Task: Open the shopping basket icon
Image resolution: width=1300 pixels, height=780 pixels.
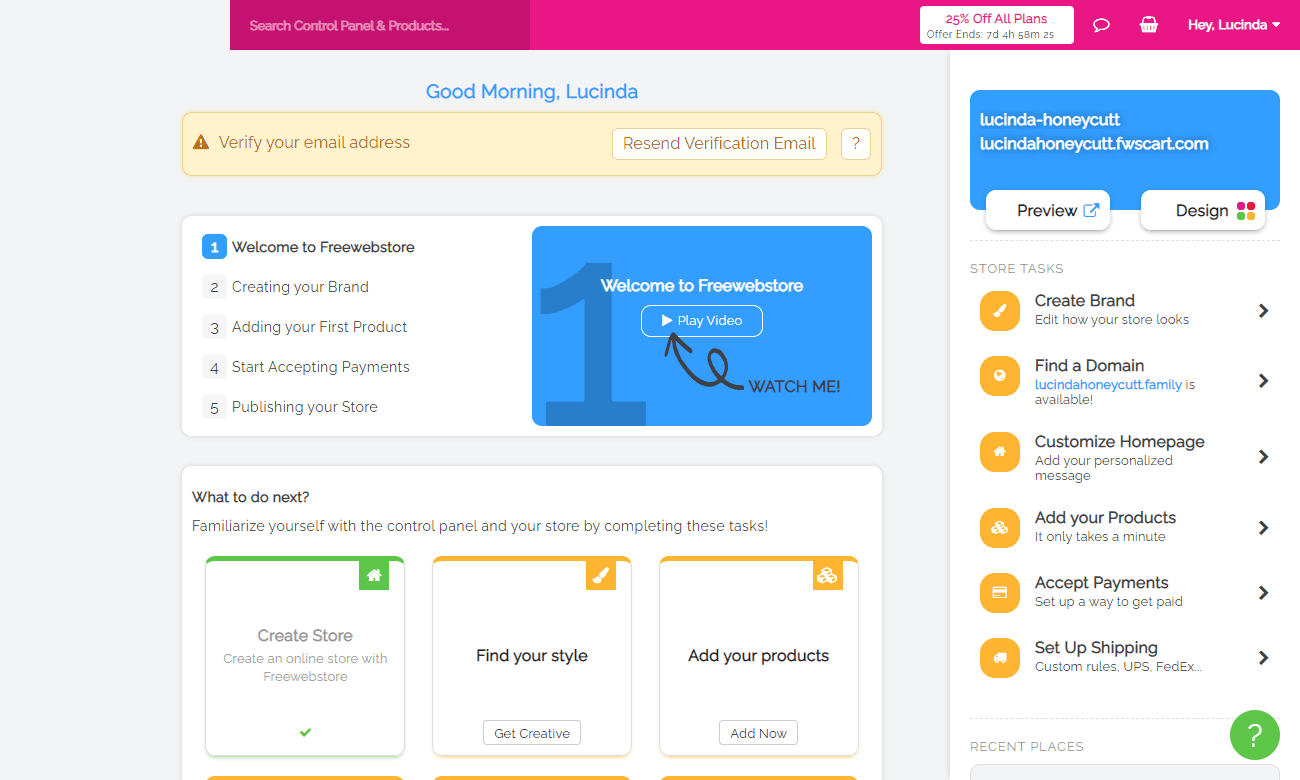Action: (x=1149, y=25)
